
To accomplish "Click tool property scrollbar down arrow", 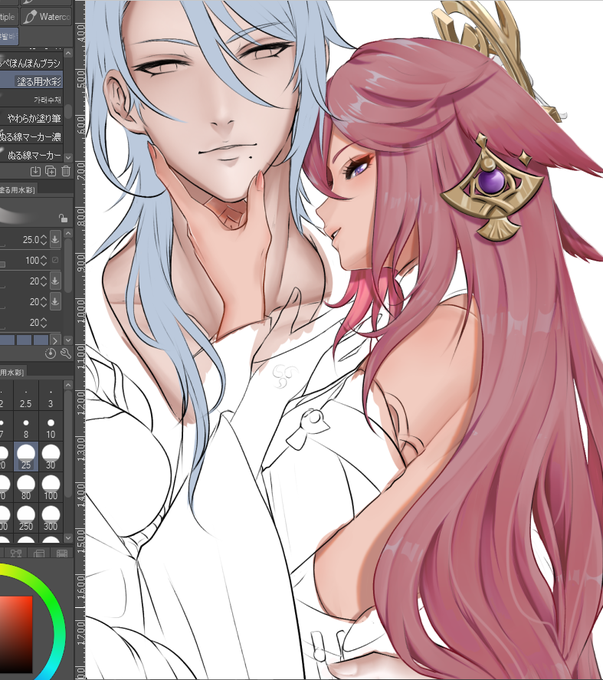I will point(68,340).
